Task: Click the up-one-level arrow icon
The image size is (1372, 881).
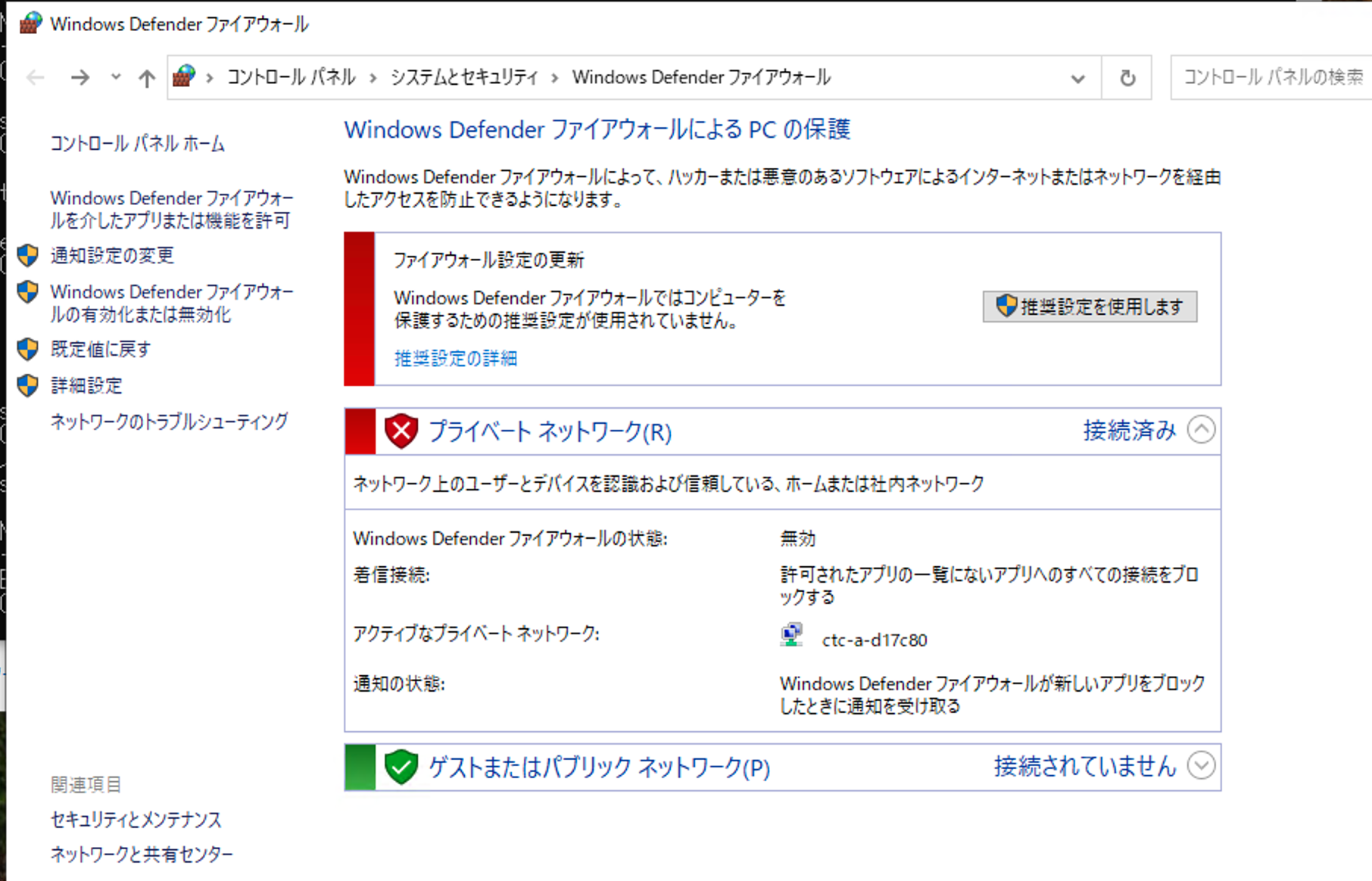Action: (147, 78)
